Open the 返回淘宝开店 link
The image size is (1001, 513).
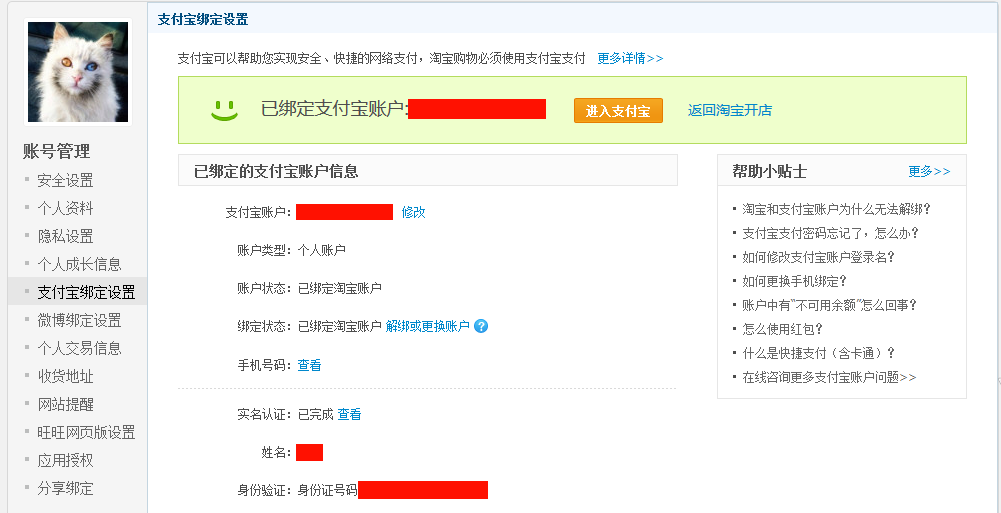click(729, 111)
